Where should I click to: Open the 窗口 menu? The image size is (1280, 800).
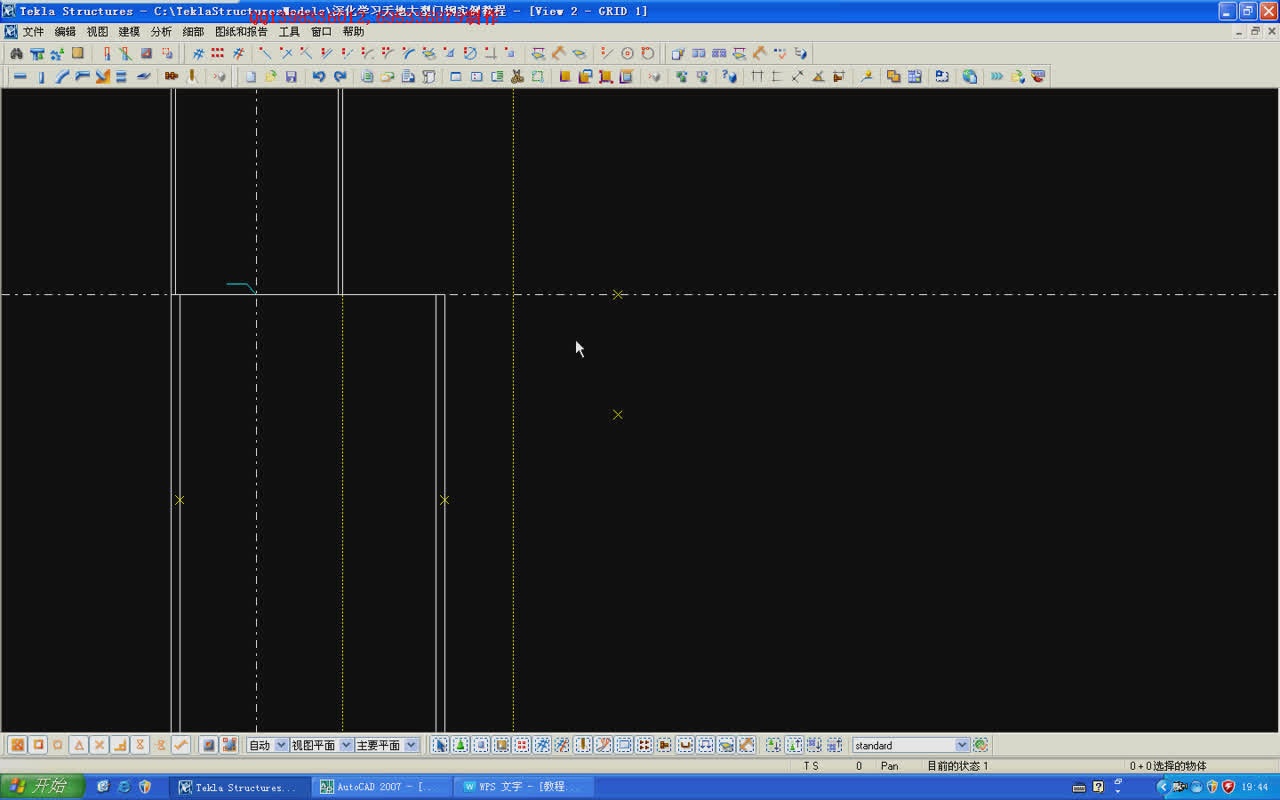click(321, 32)
